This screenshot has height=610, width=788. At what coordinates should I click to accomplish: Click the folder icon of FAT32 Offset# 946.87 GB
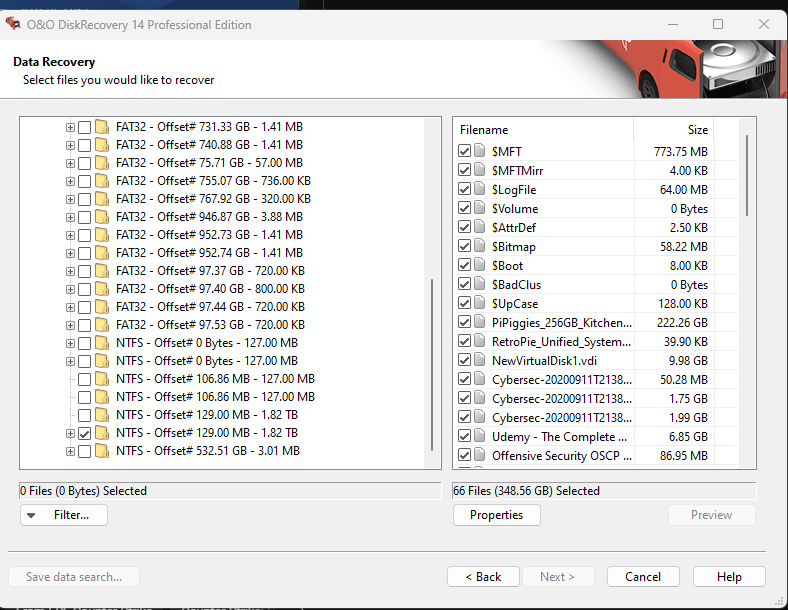click(x=102, y=217)
